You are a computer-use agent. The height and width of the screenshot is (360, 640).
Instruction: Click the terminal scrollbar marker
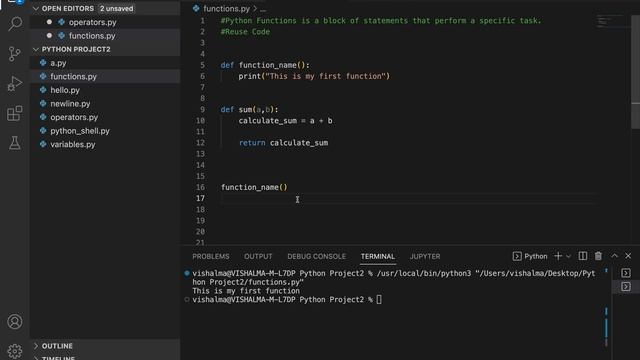tap(606, 327)
